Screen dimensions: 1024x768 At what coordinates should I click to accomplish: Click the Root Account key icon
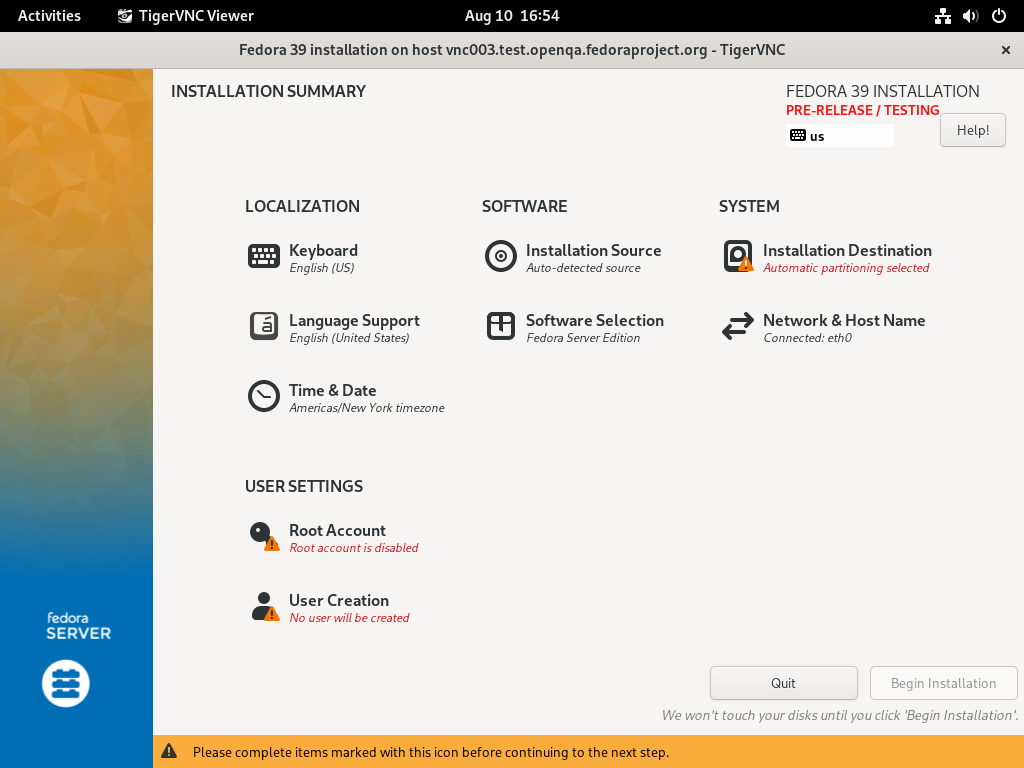click(x=264, y=536)
